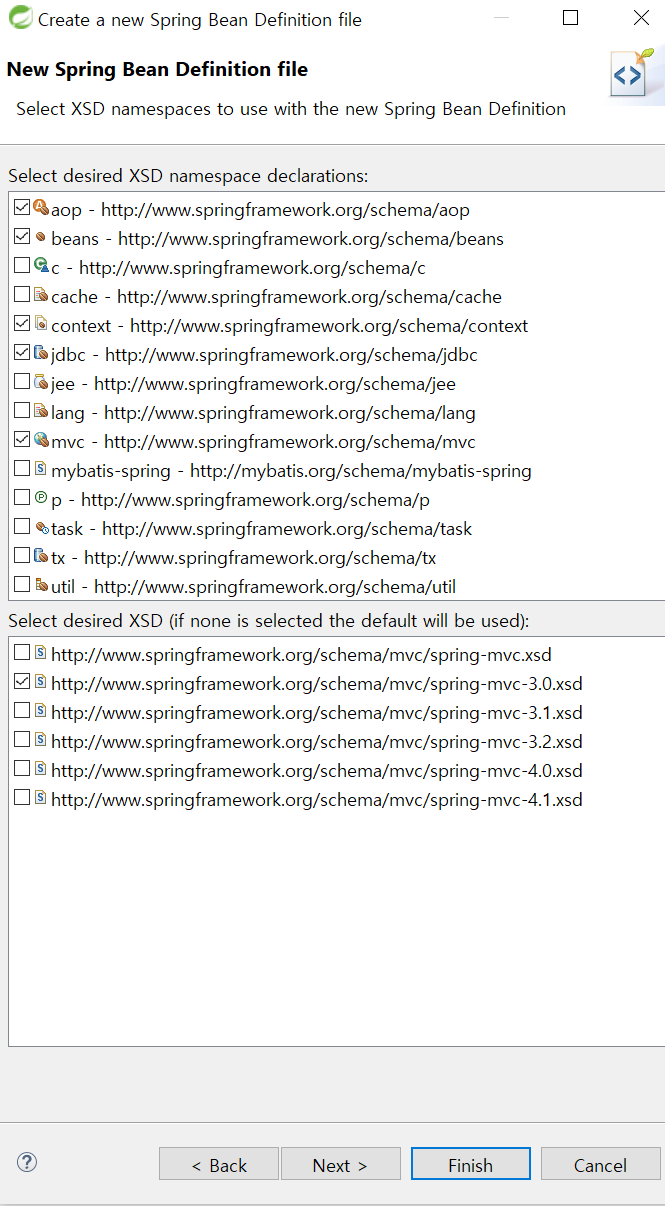
Task: Click the tx namespace icon
Action: [x=41, y=557]
